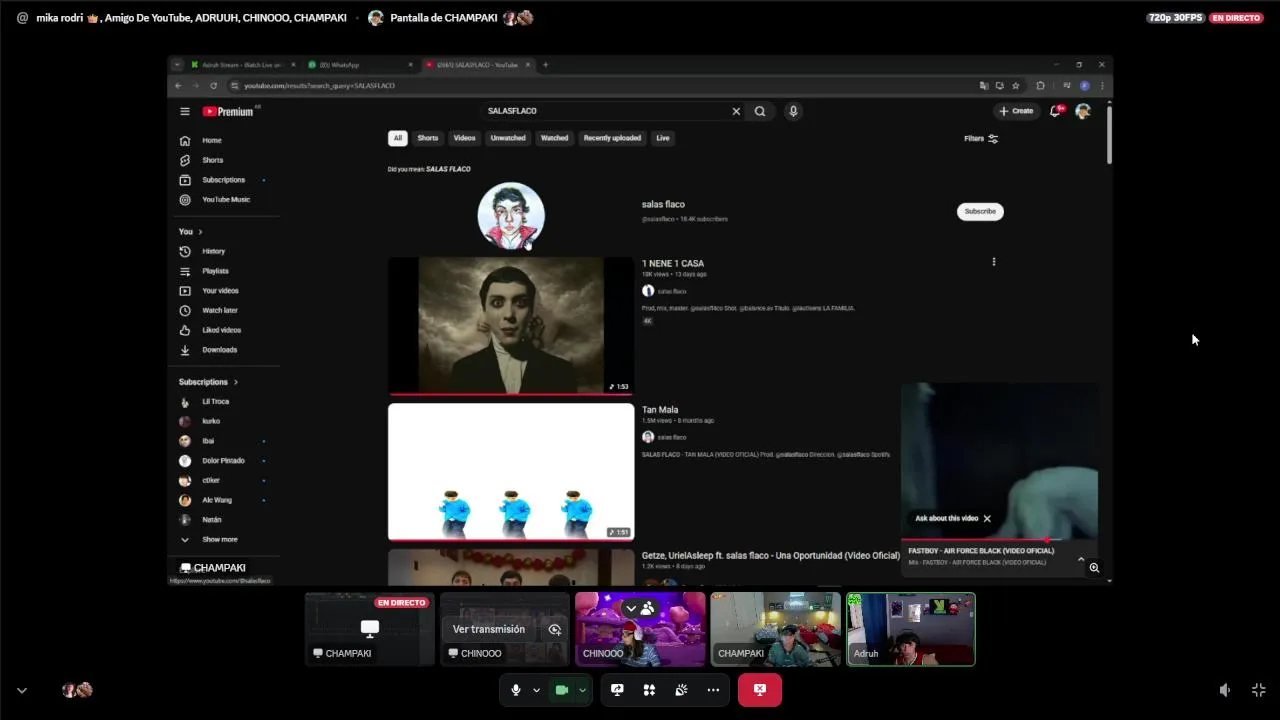Select the Shorts filter chip

pos(428,138)
